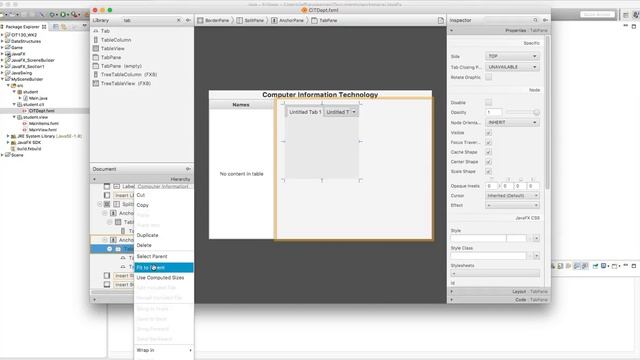Image resolution: width=640 pixels, height=360 pixels.
Task: Clear the Library search field
Action: coord(178,20)
